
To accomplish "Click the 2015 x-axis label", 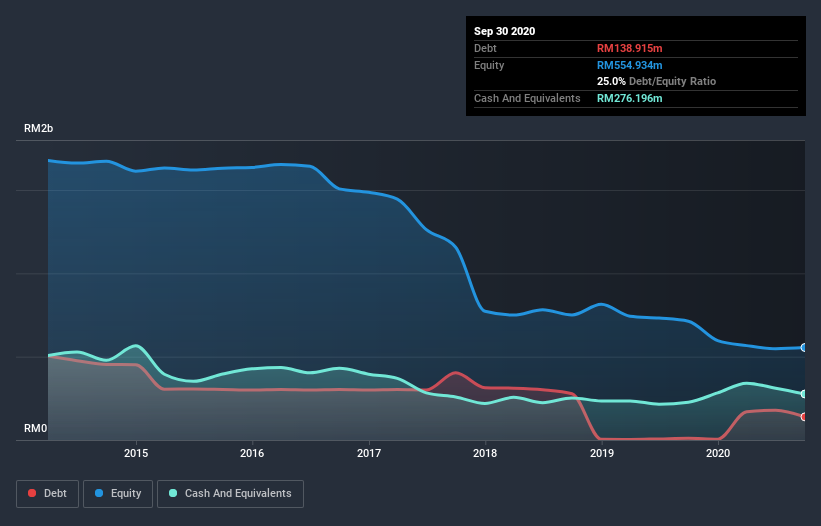I will [x=136, y=453].
